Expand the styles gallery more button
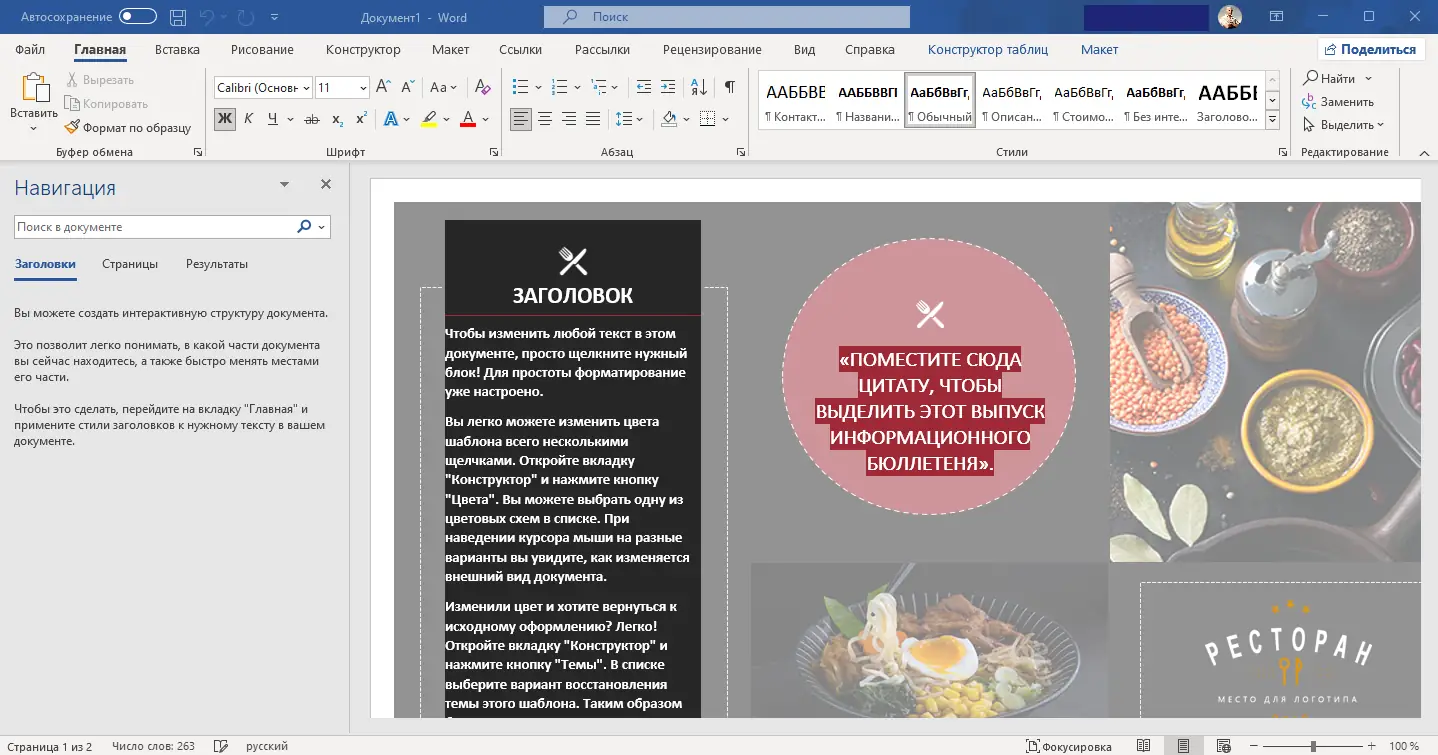Viewport: 1438px width, 755px height. coord(1273,120)
